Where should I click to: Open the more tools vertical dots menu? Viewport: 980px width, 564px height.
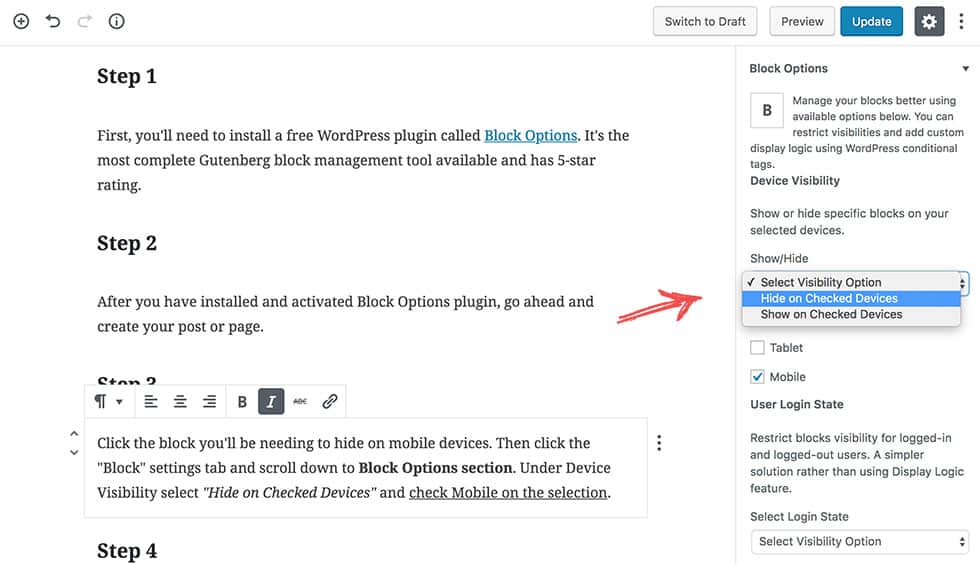961,21
